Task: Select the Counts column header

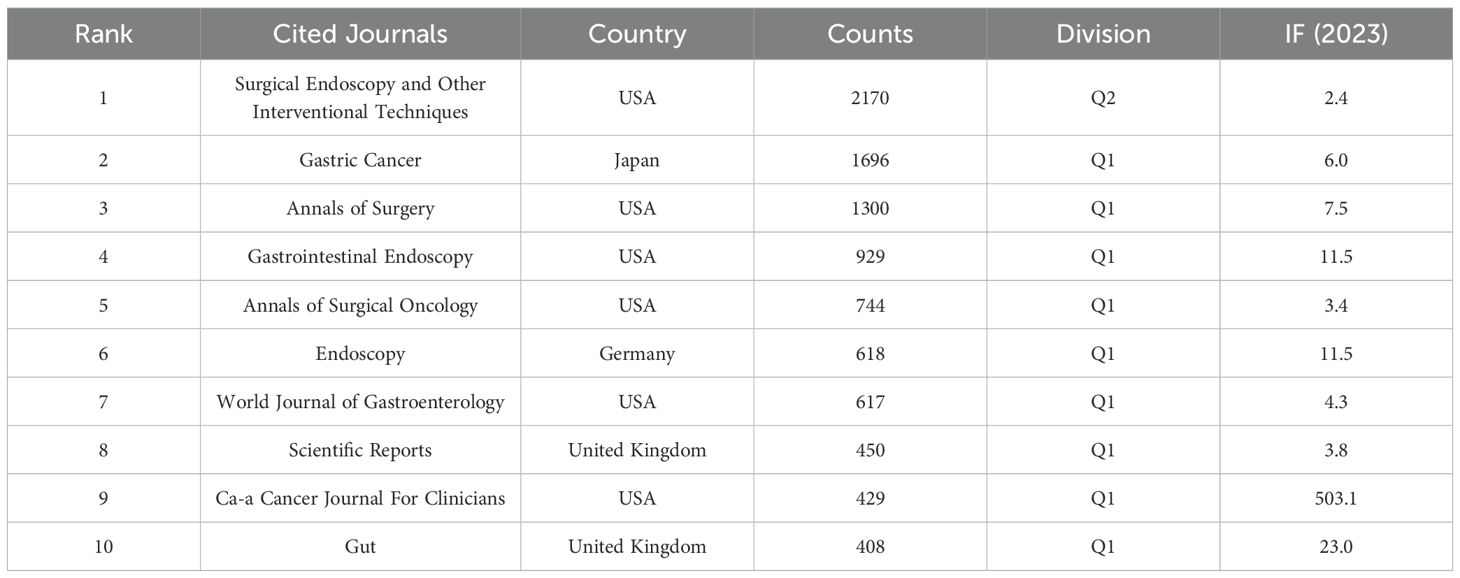Action: coord(870,34)
